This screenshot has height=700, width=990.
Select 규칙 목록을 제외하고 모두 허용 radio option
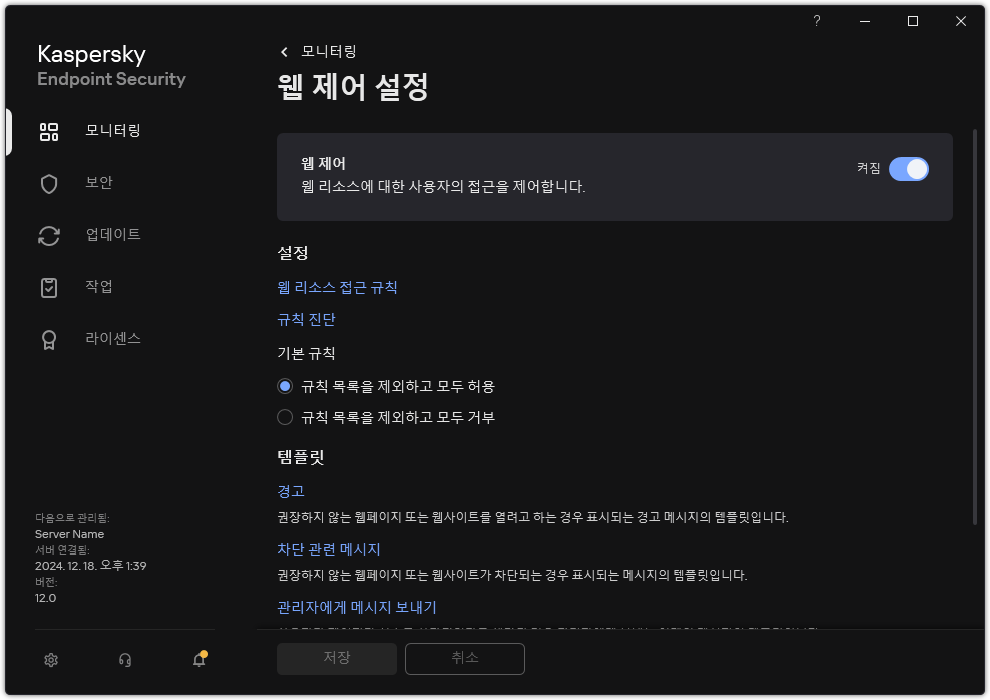click(285, 386)
